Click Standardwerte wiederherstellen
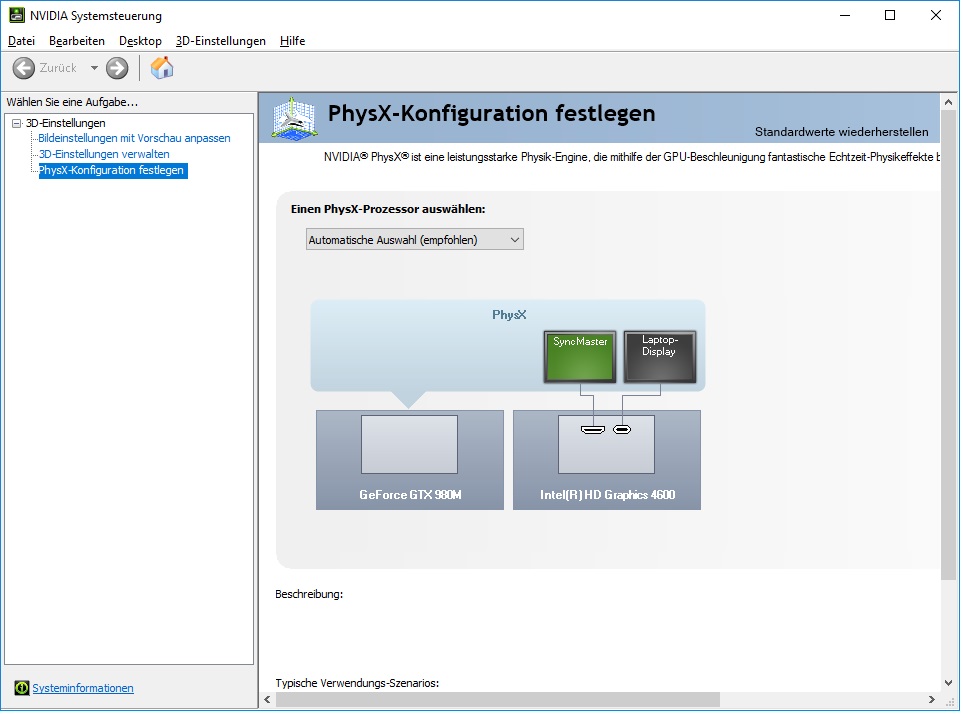Viewport: 963px width, 714px height. click(x=841, y=132)
